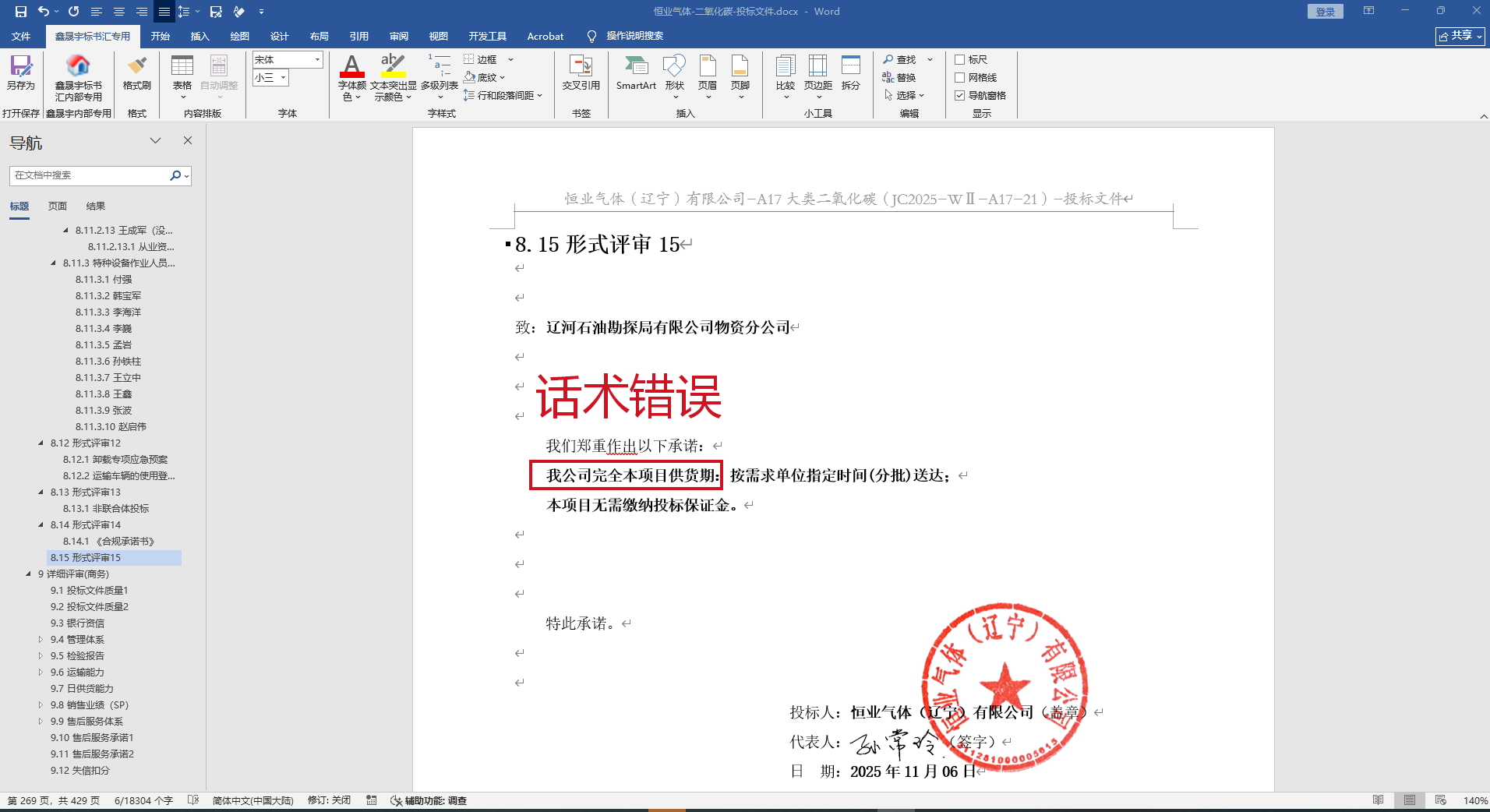Open the 小三 font size dropdown
The width and height of the screenshot is (1490, 812).
(x=284, y=77)
